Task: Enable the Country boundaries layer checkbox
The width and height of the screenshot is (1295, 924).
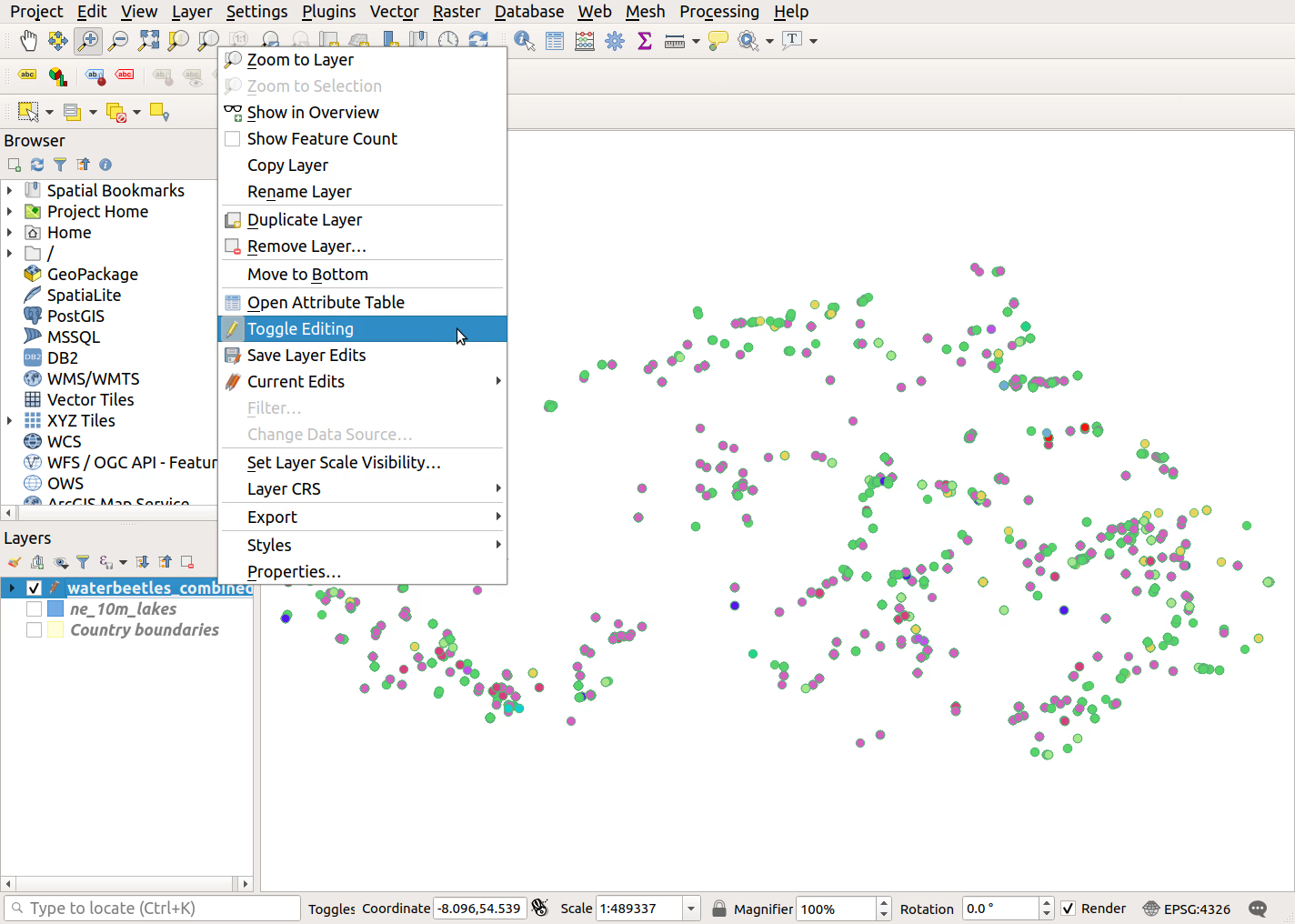Action: click(x=34, y=629)
